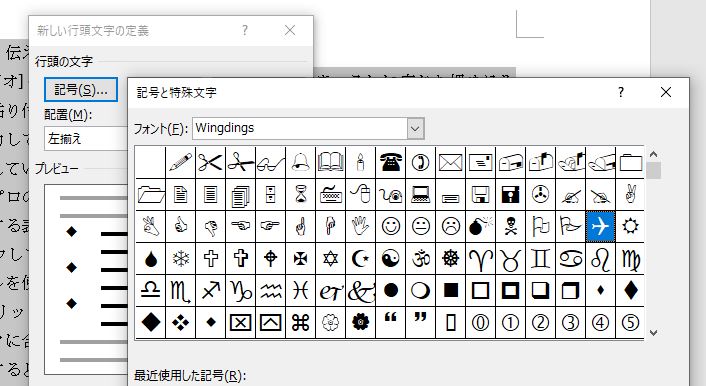Choose the solid black square symbol
706x386 pixels.
click(x=450, y=291)
